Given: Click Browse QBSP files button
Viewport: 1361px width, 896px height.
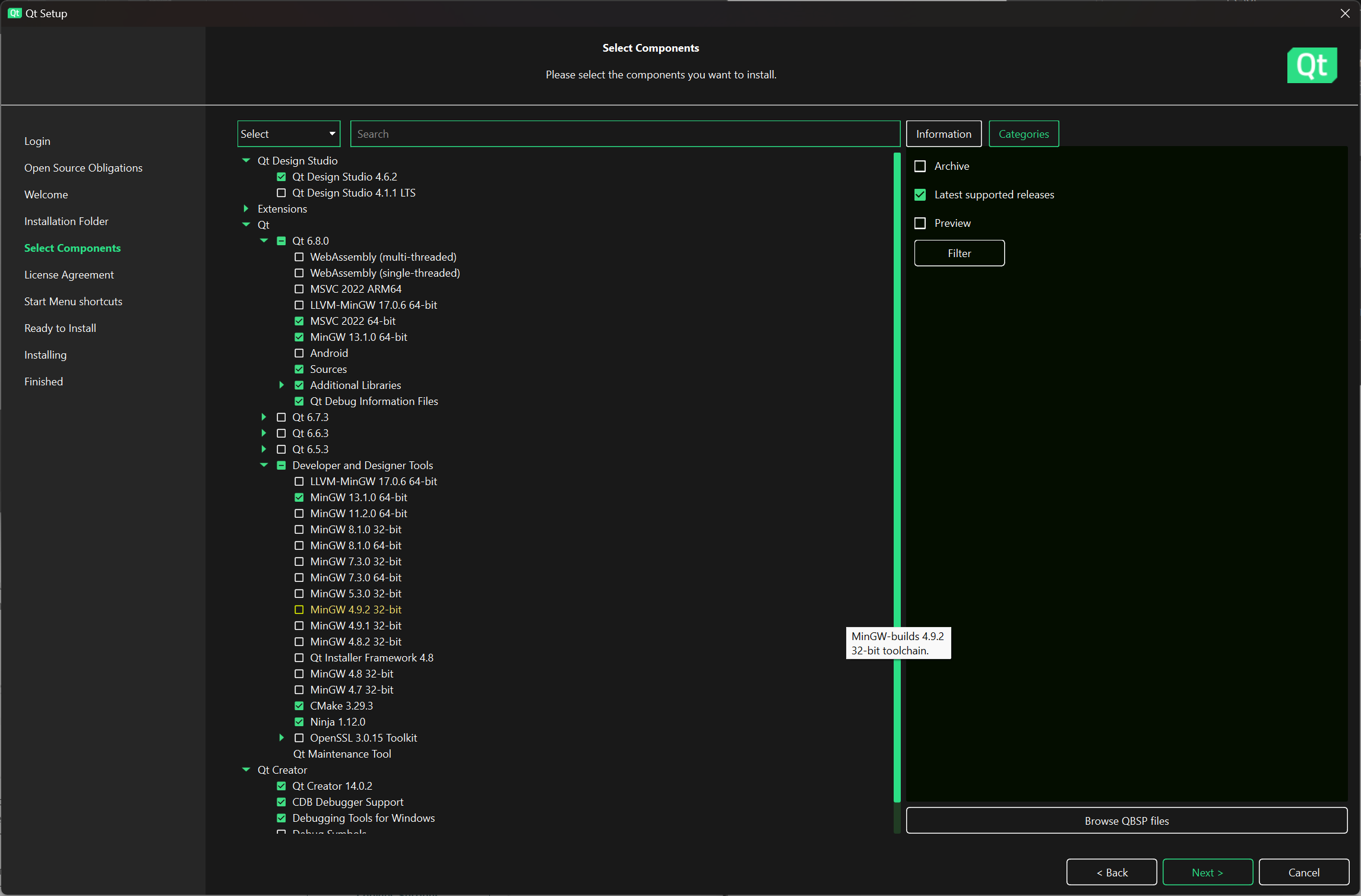Looking at the screenshot, I should 1126,821.
